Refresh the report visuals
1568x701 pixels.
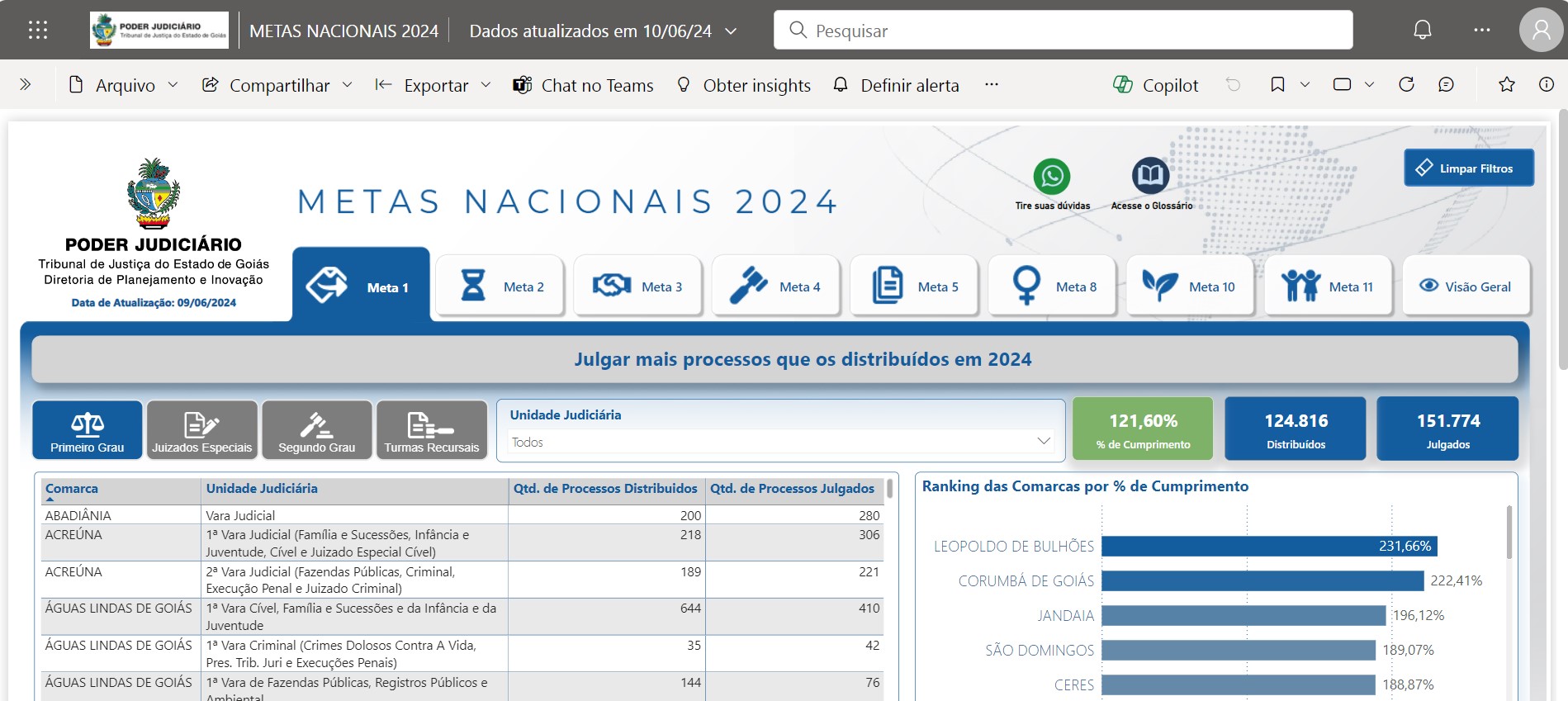coord(1406,84)
